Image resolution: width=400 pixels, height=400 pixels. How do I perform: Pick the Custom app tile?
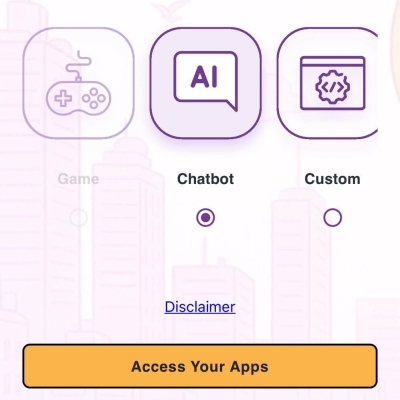click(x=327, y=83)
